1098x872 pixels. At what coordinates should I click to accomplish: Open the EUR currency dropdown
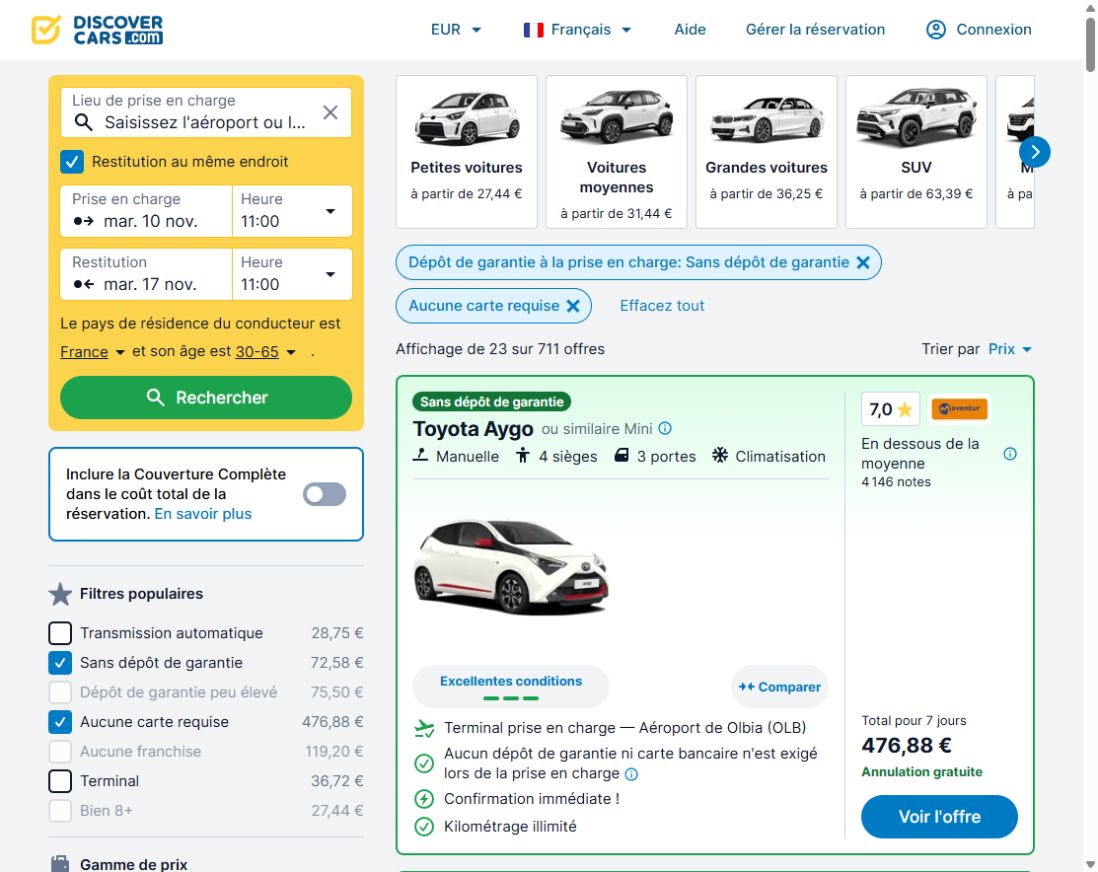pos(456,29)
